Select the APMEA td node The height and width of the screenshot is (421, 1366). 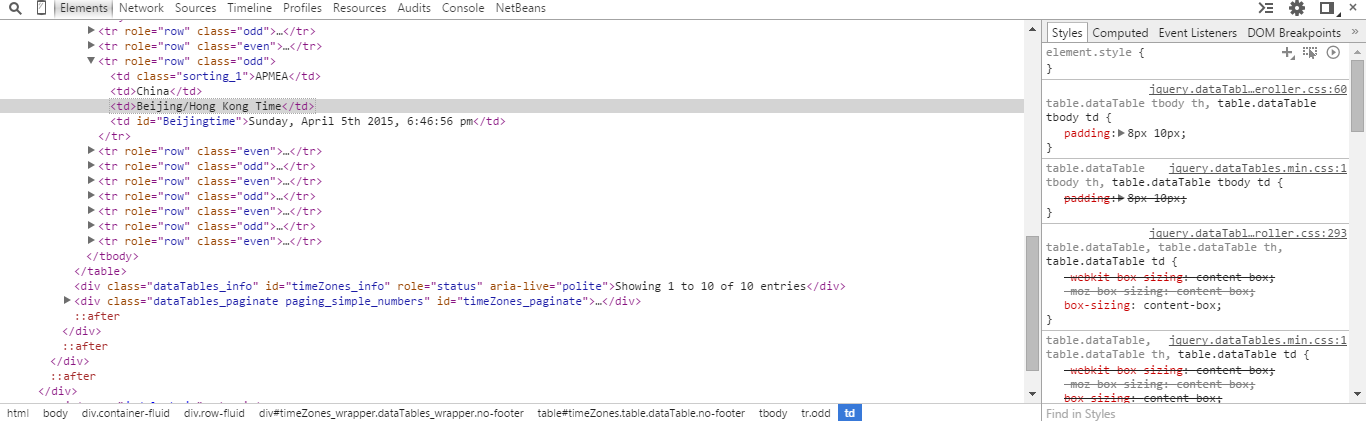point(215,76)
